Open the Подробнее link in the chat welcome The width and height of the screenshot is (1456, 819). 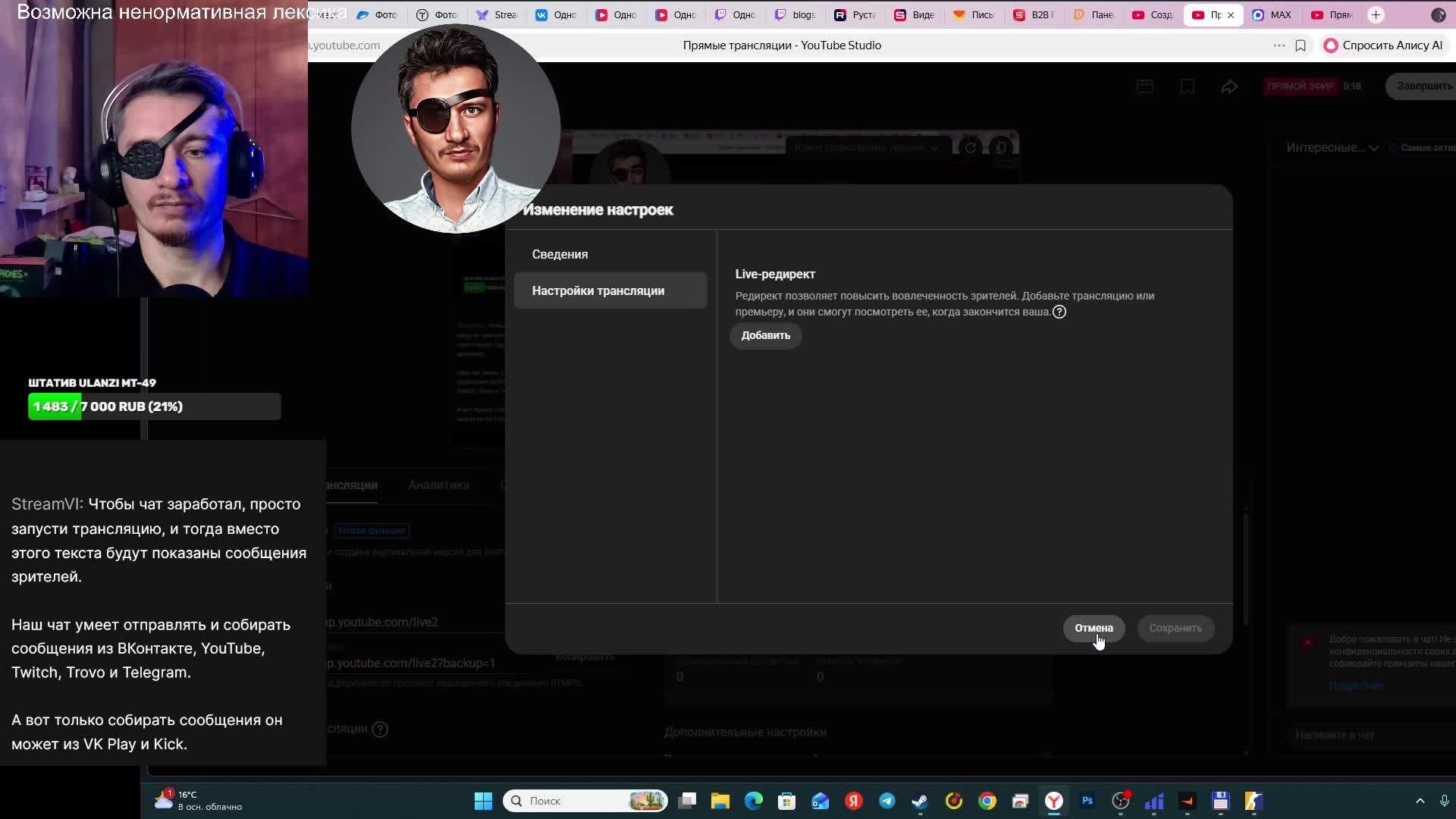(1356, 686)
